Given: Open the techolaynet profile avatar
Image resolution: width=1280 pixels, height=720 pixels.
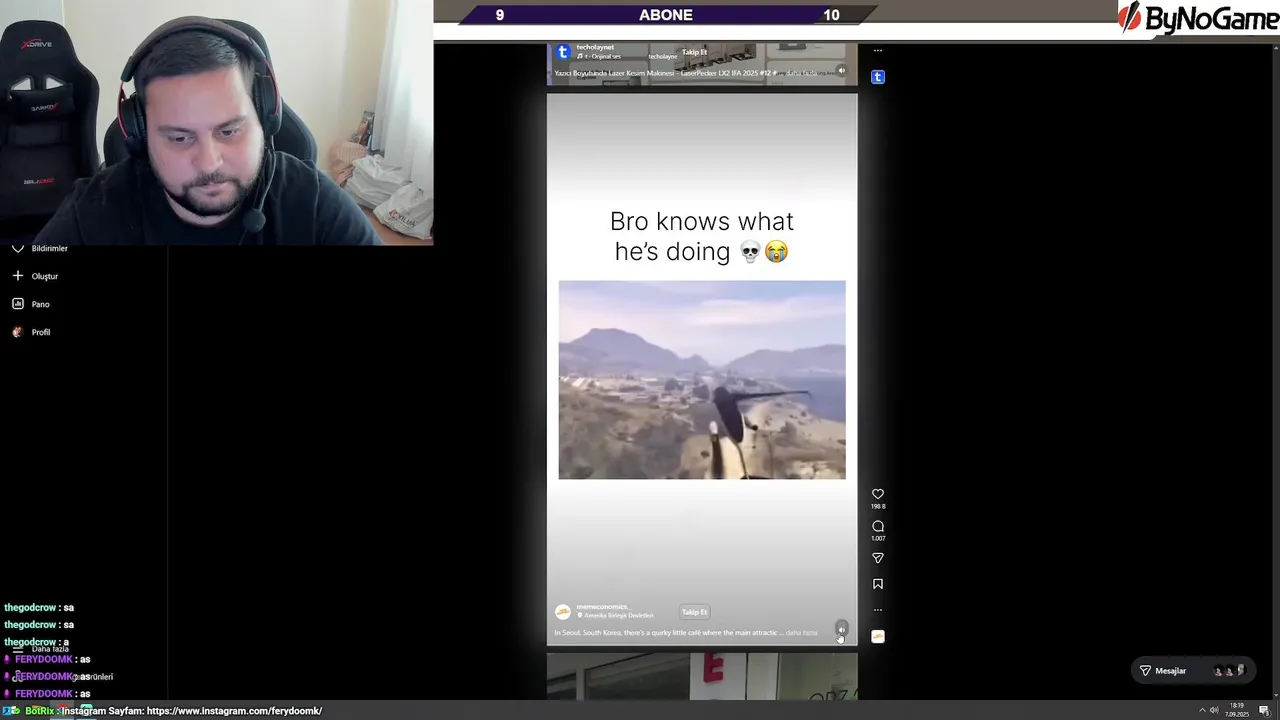Looking at the screenshot, I should (x=563, y=52).
